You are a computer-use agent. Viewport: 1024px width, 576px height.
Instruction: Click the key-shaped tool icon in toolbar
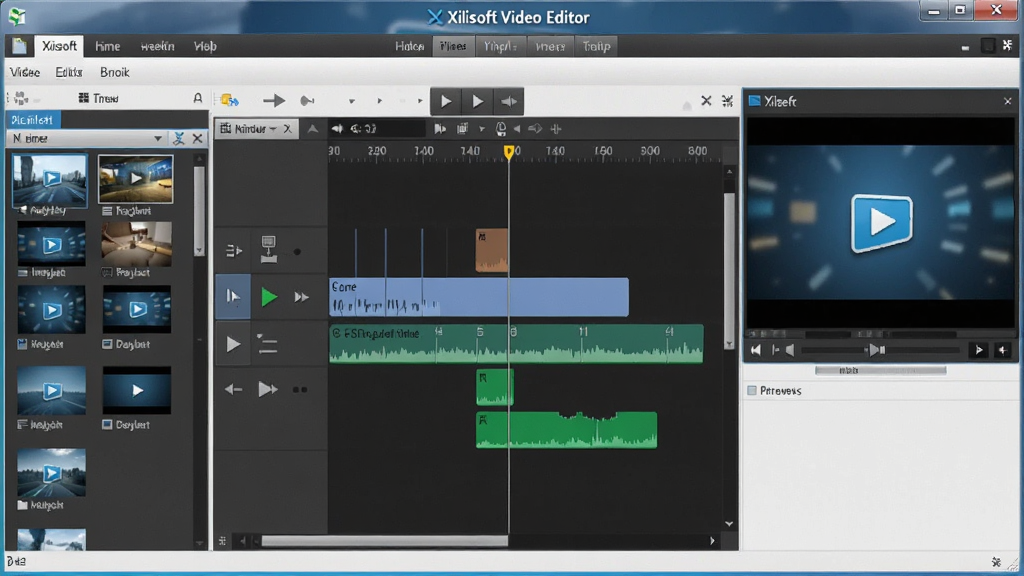tap(306, 101)
